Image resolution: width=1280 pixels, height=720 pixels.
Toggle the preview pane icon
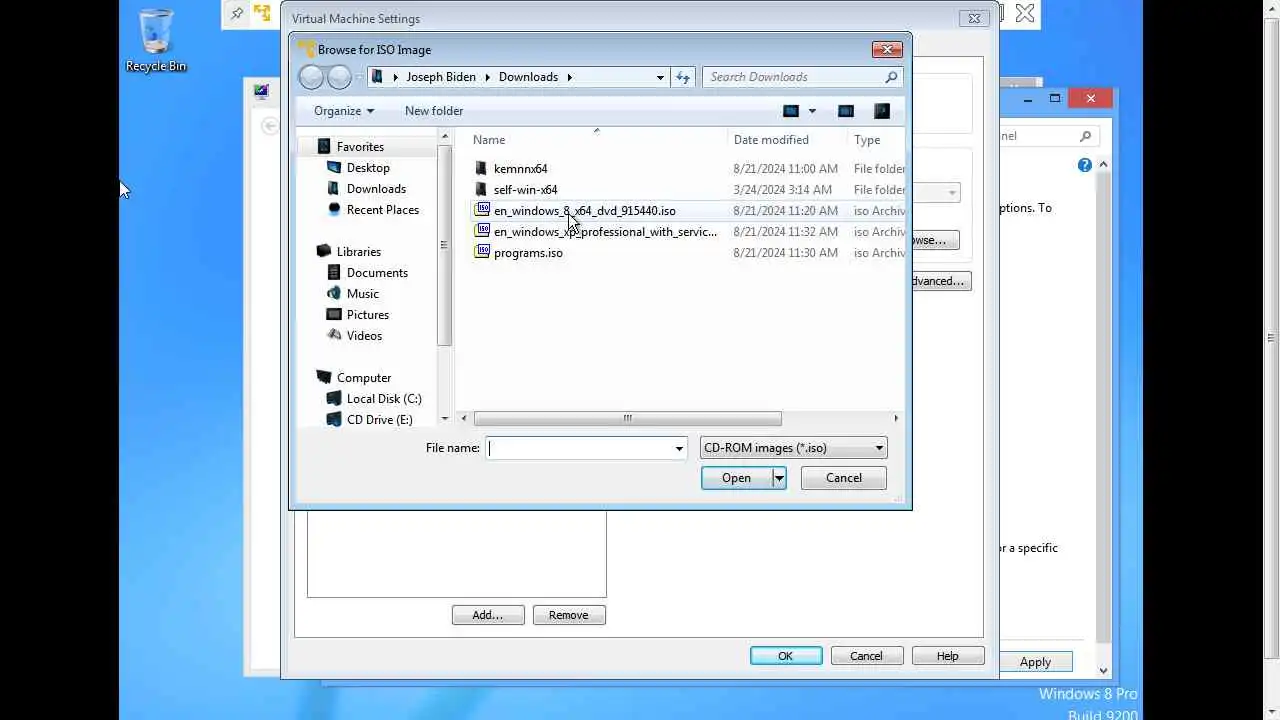[x=846, y=111]
